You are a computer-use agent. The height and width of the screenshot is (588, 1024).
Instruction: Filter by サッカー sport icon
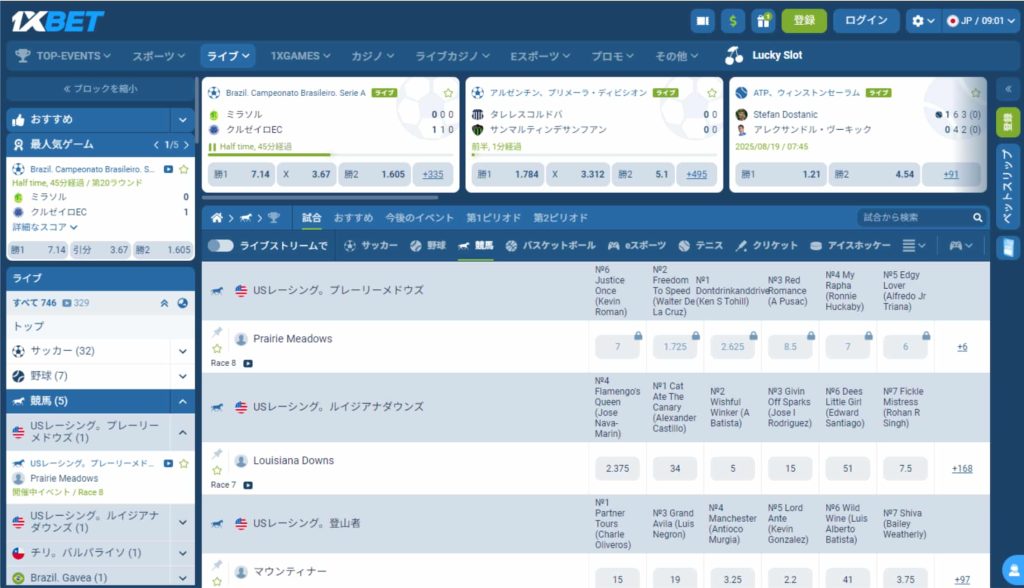click(371, 246)
